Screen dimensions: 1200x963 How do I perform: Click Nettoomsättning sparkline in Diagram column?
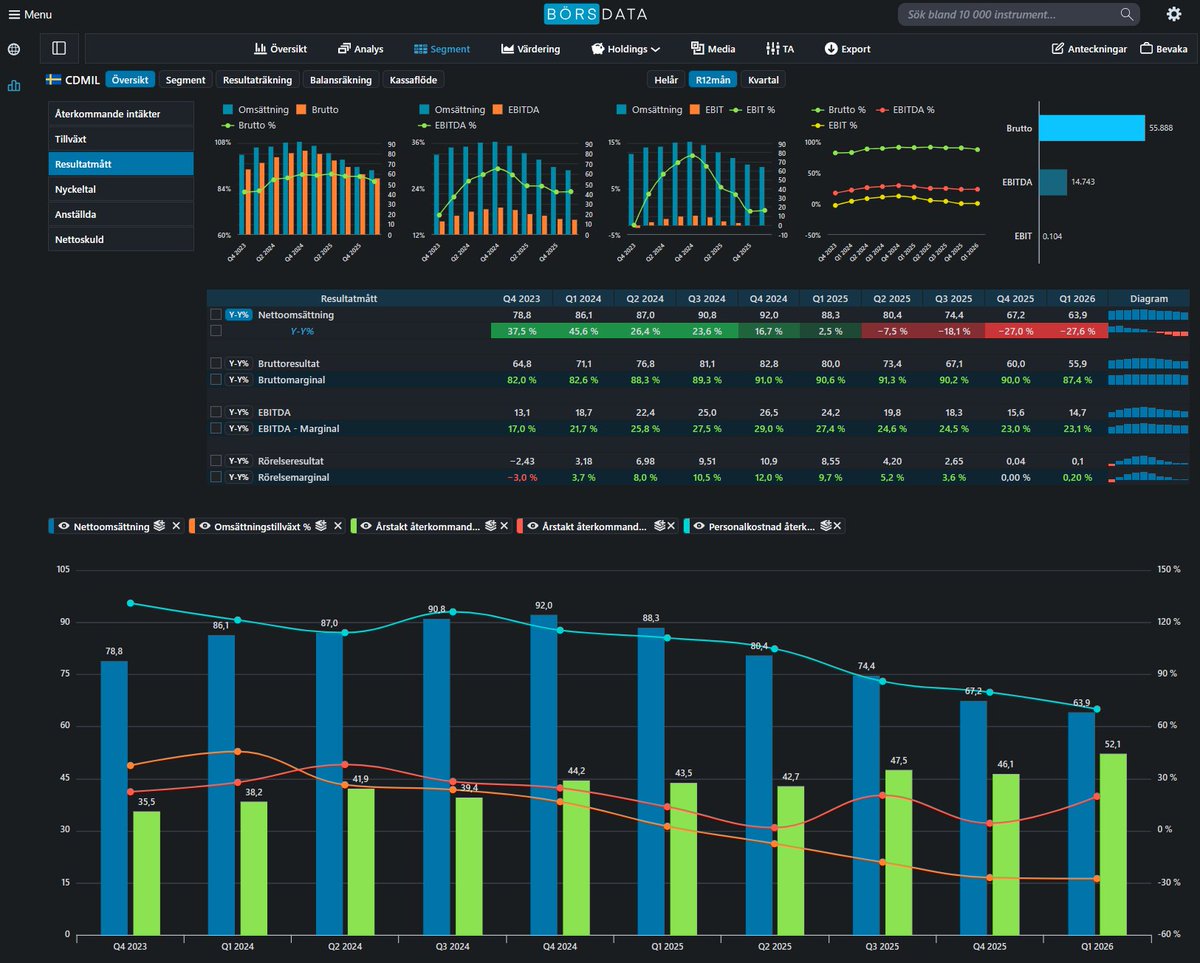point(1148,315)
